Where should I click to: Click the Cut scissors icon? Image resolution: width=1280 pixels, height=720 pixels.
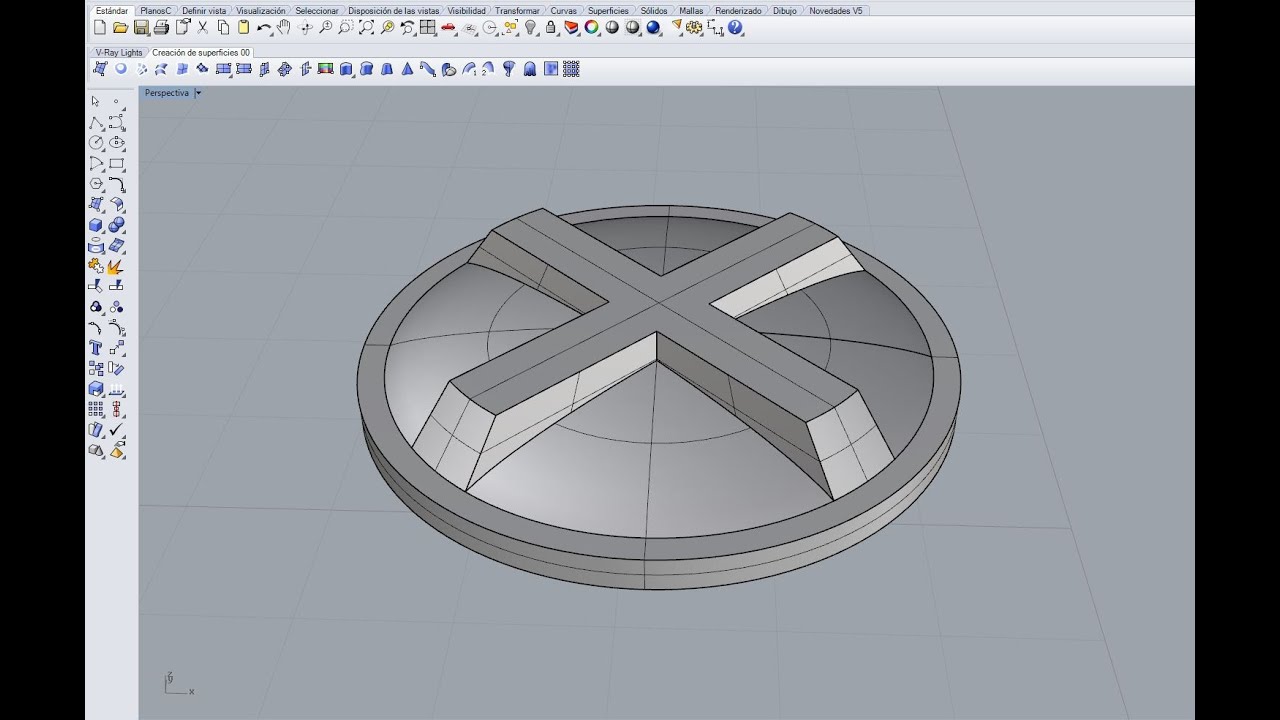coord(202,28)
